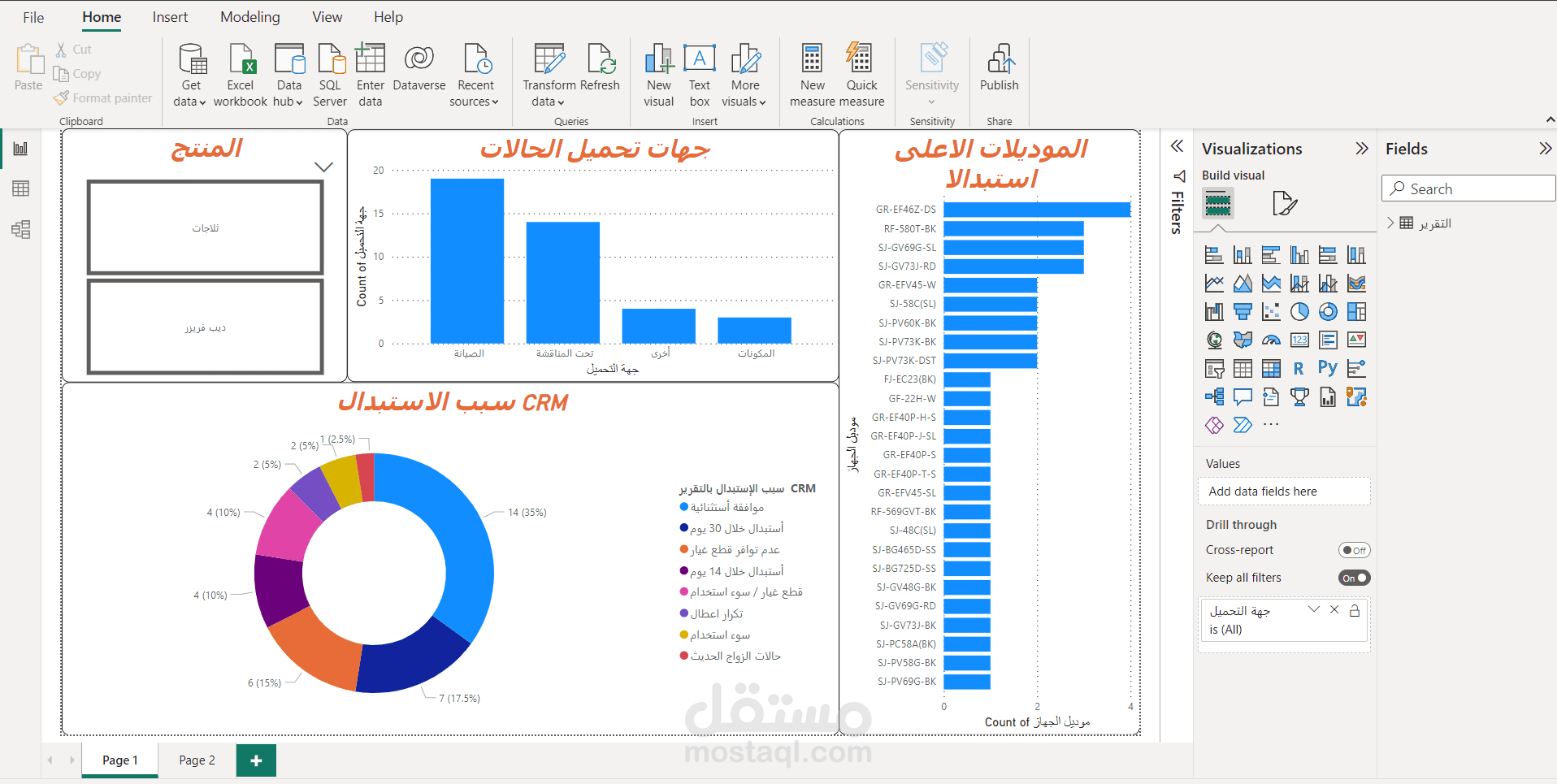Viewport: 1557px width, 784px height.
Task: Choose the Card visualization
Action: [x=1299, y=340]
